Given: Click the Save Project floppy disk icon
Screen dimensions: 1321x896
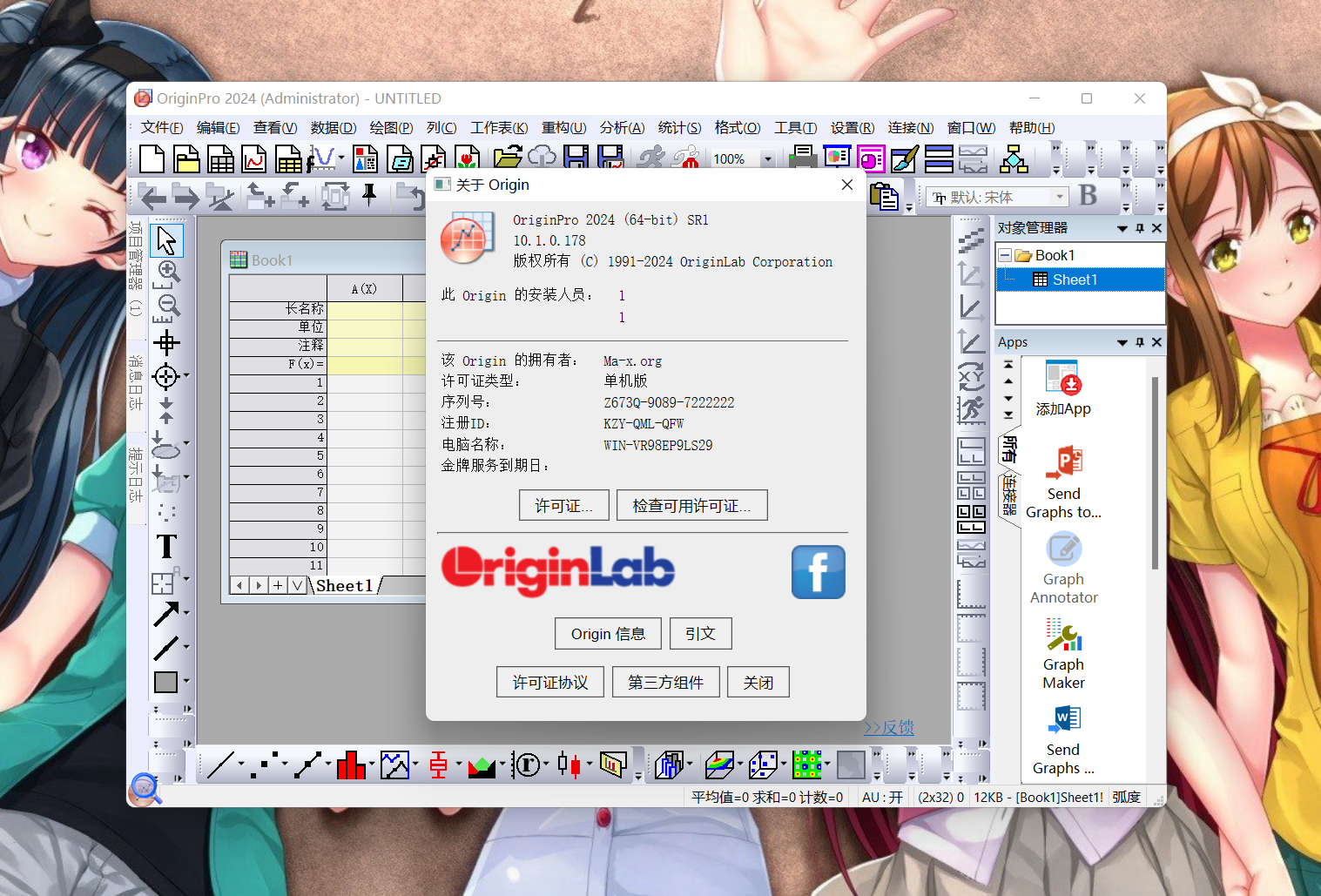Looking at the screenshot, I should click(576, 158).
